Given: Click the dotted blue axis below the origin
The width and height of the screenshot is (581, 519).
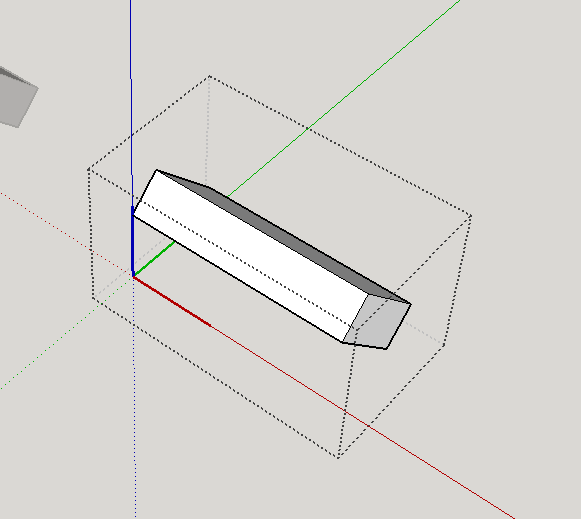Looking at the screenshot, I should pyautogui.click(x=135, y=396).
